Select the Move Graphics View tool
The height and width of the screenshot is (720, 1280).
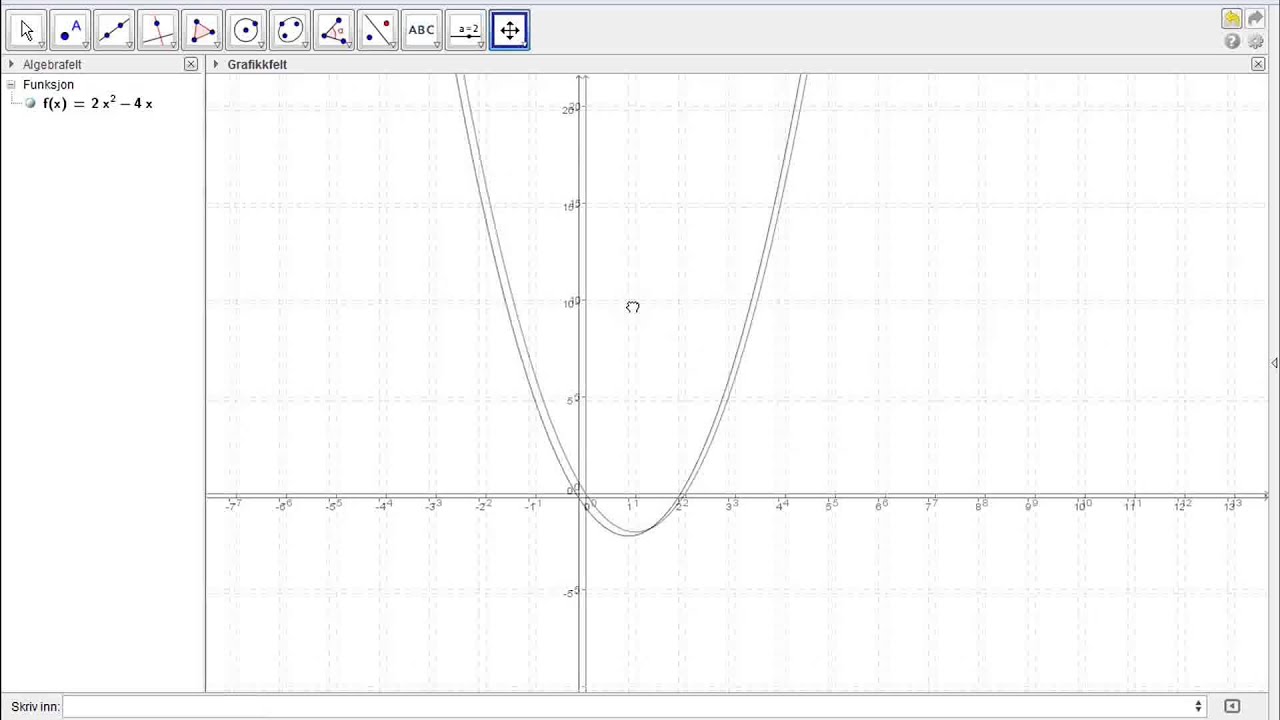tap(510, 30)
